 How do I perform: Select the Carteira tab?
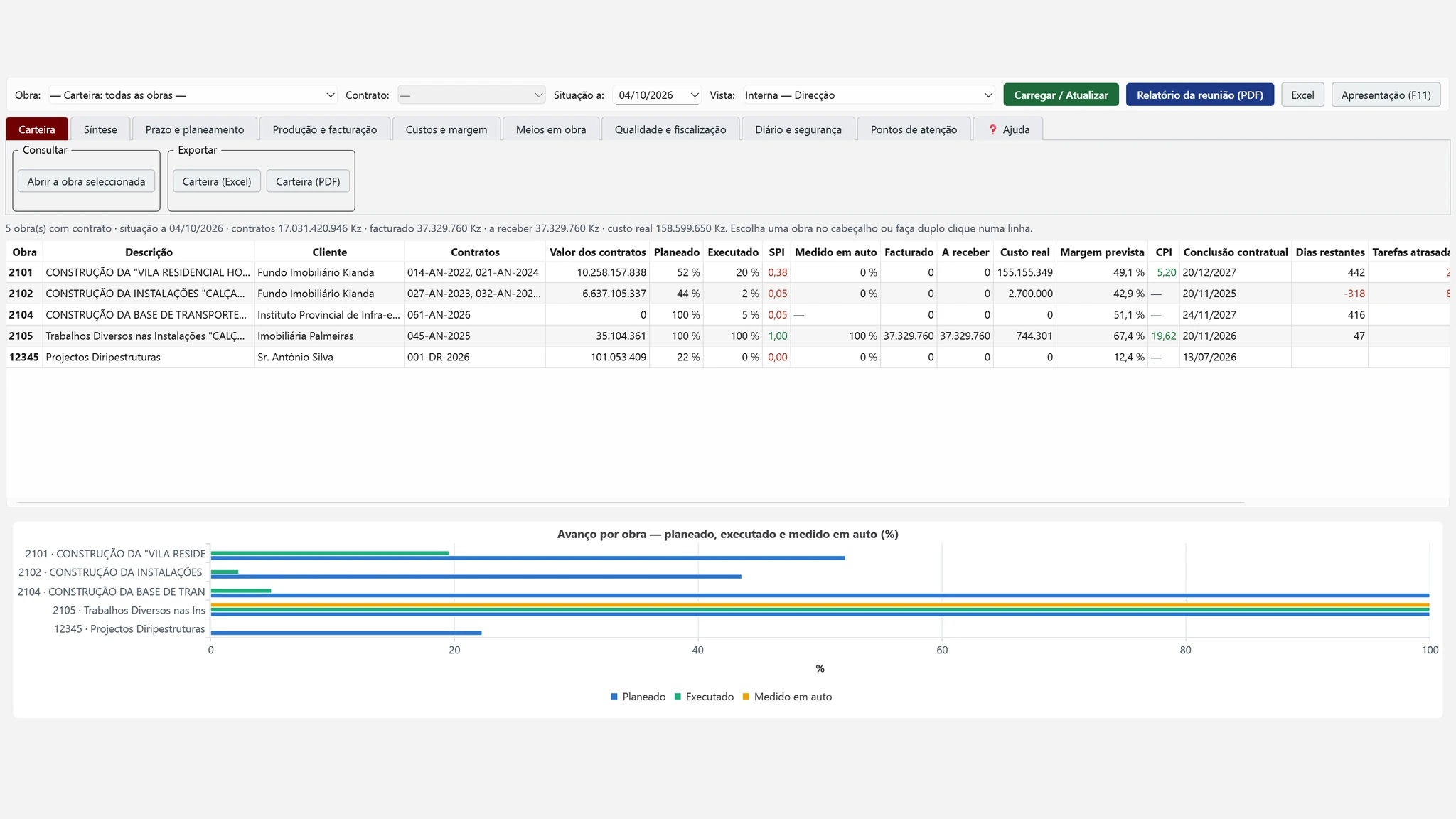coord(37,129)
